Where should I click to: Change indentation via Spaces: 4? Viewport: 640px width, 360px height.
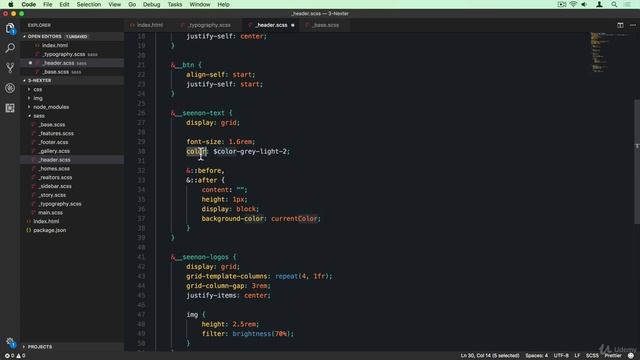[x=536, y=356]
